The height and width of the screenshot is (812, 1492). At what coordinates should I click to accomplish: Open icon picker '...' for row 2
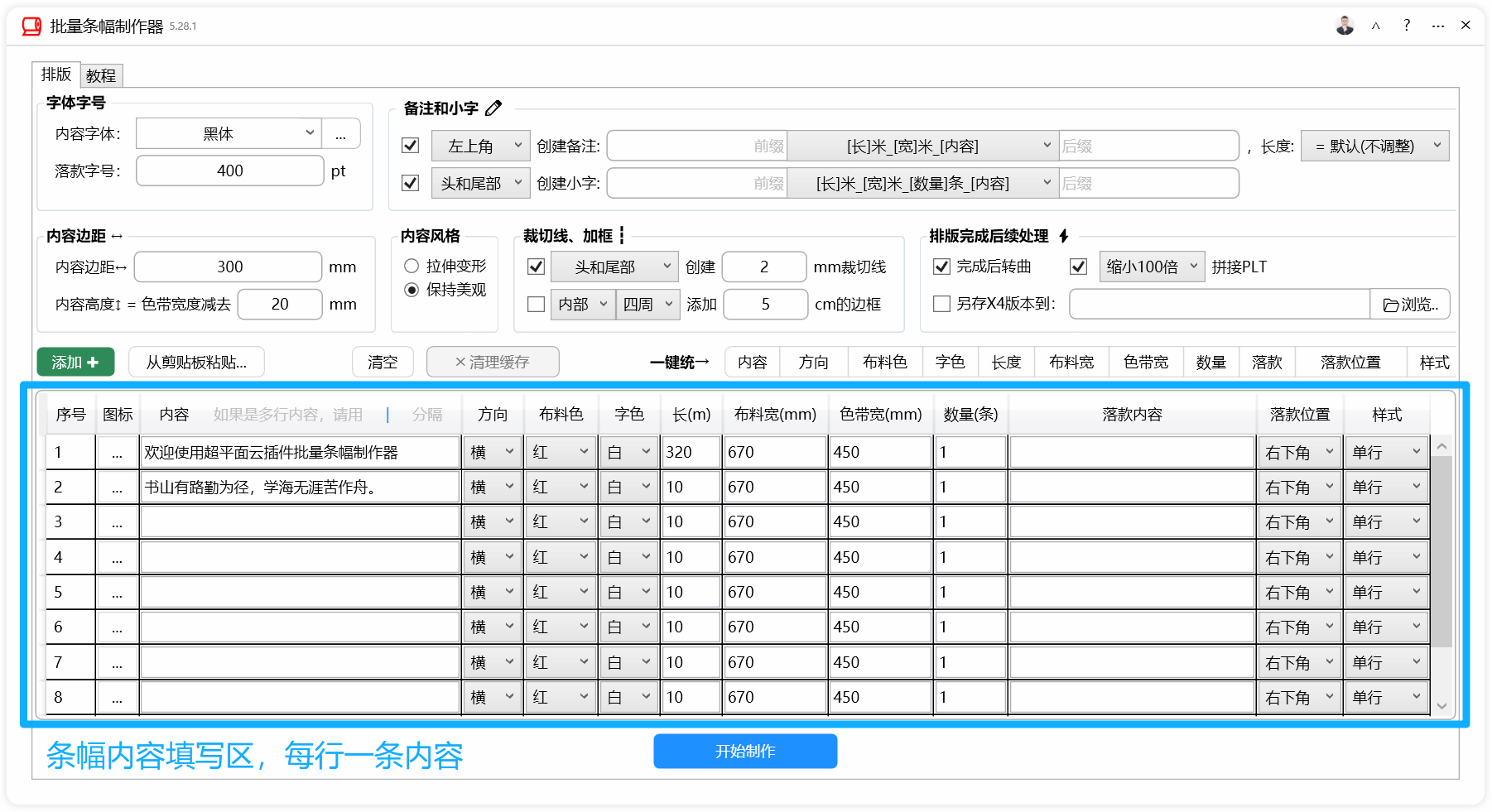[117, 488]
